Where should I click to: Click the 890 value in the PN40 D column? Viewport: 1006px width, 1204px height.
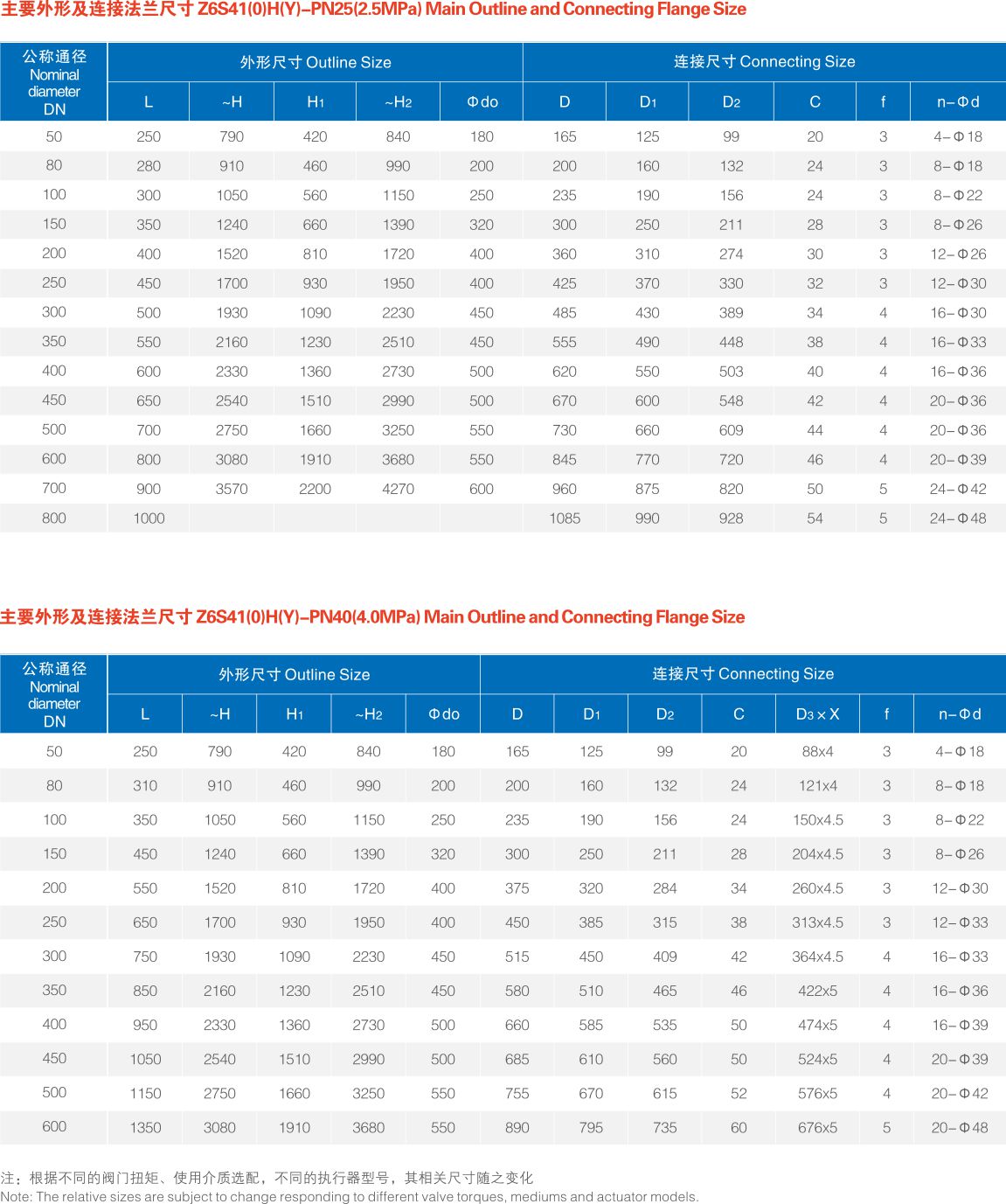click(x=517, y=1128)
